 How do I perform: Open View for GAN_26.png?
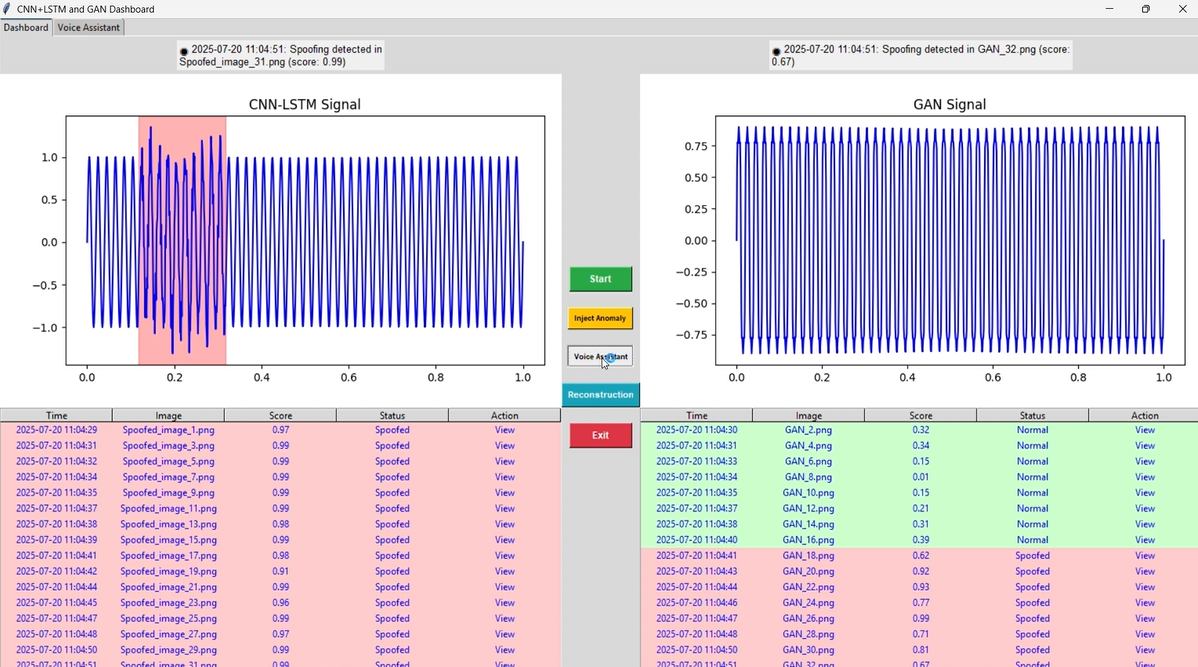(1145, 619)
